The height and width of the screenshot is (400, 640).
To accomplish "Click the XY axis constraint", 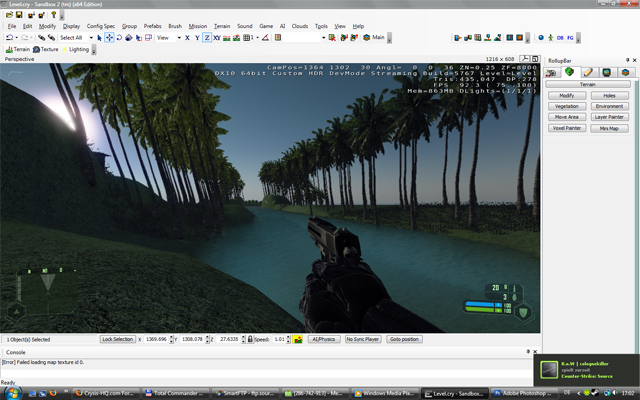I will coord(217,38).
